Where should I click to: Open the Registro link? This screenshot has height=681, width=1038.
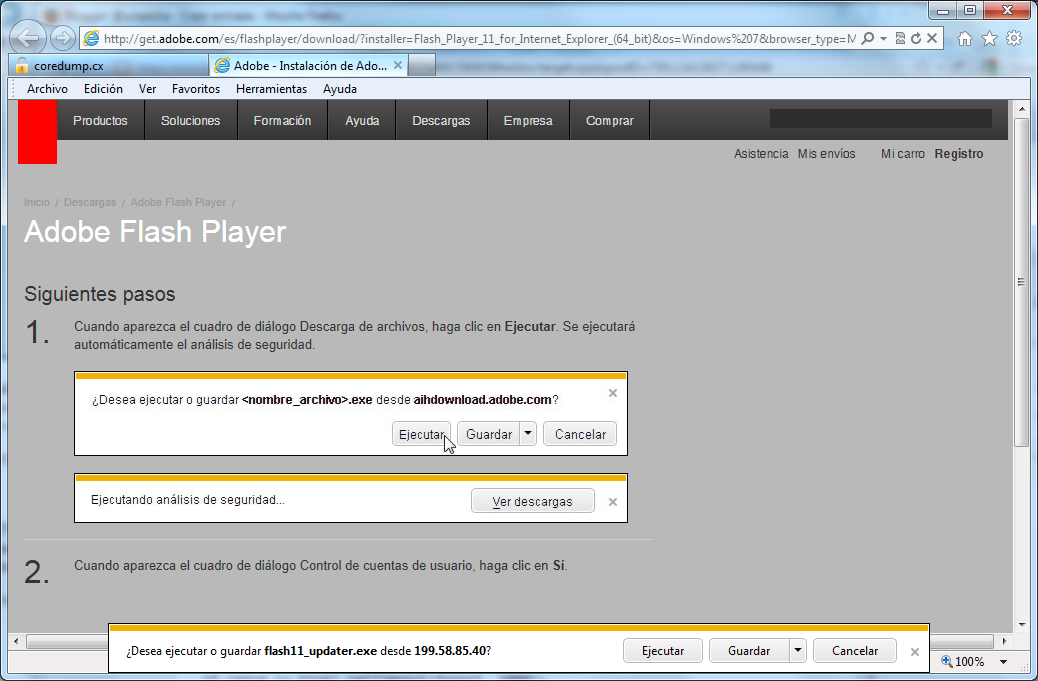point(959,154)
